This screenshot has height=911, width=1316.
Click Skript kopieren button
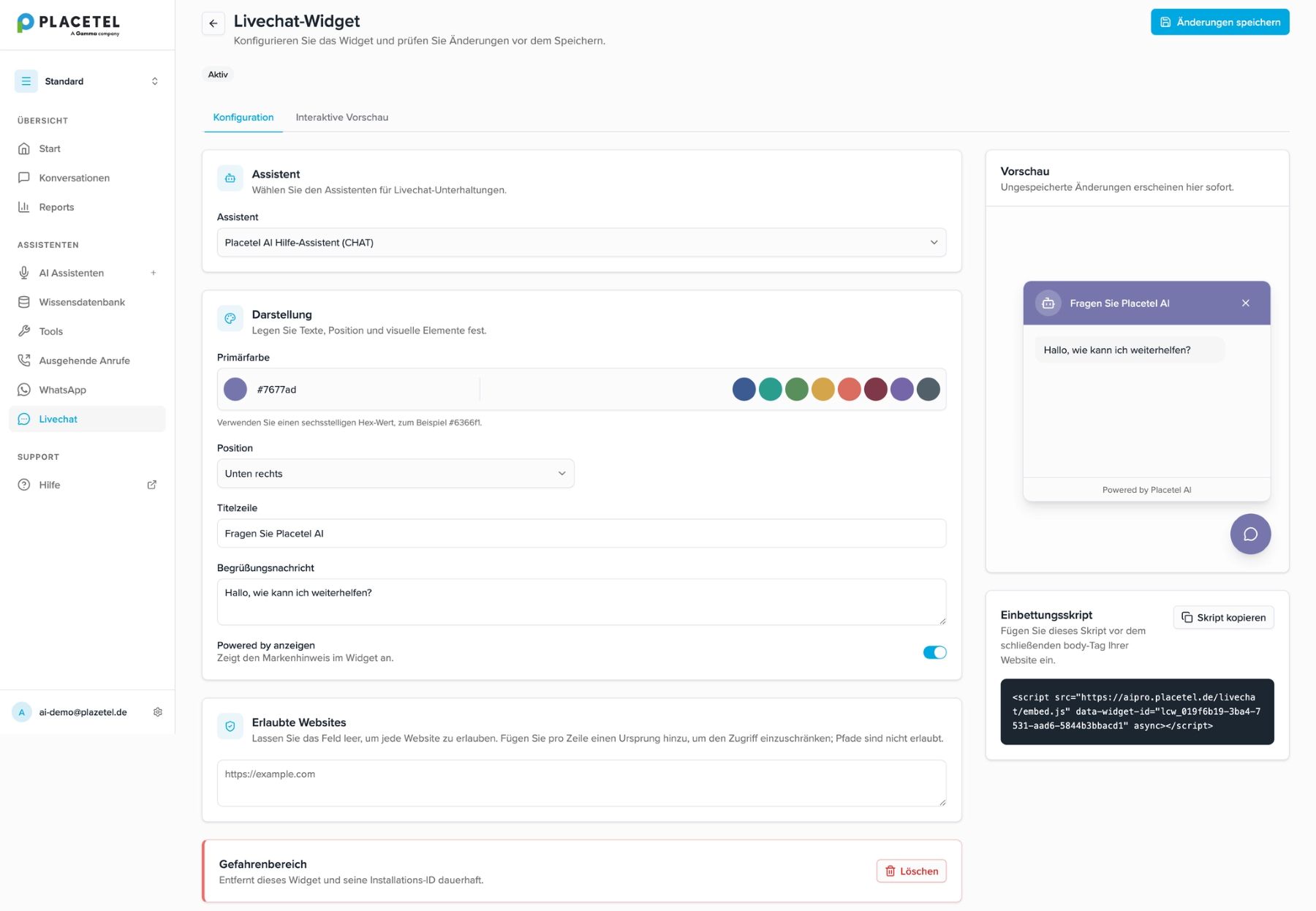(x=1224, y=618)
